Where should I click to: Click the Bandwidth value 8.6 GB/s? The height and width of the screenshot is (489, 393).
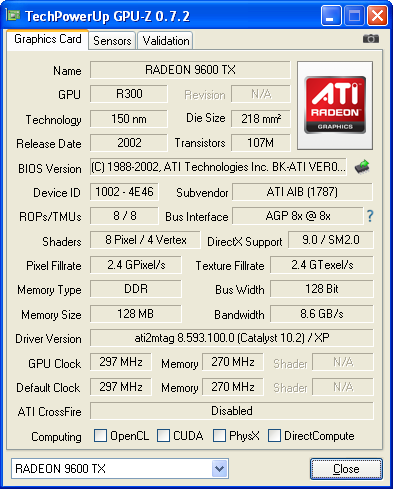322,314
